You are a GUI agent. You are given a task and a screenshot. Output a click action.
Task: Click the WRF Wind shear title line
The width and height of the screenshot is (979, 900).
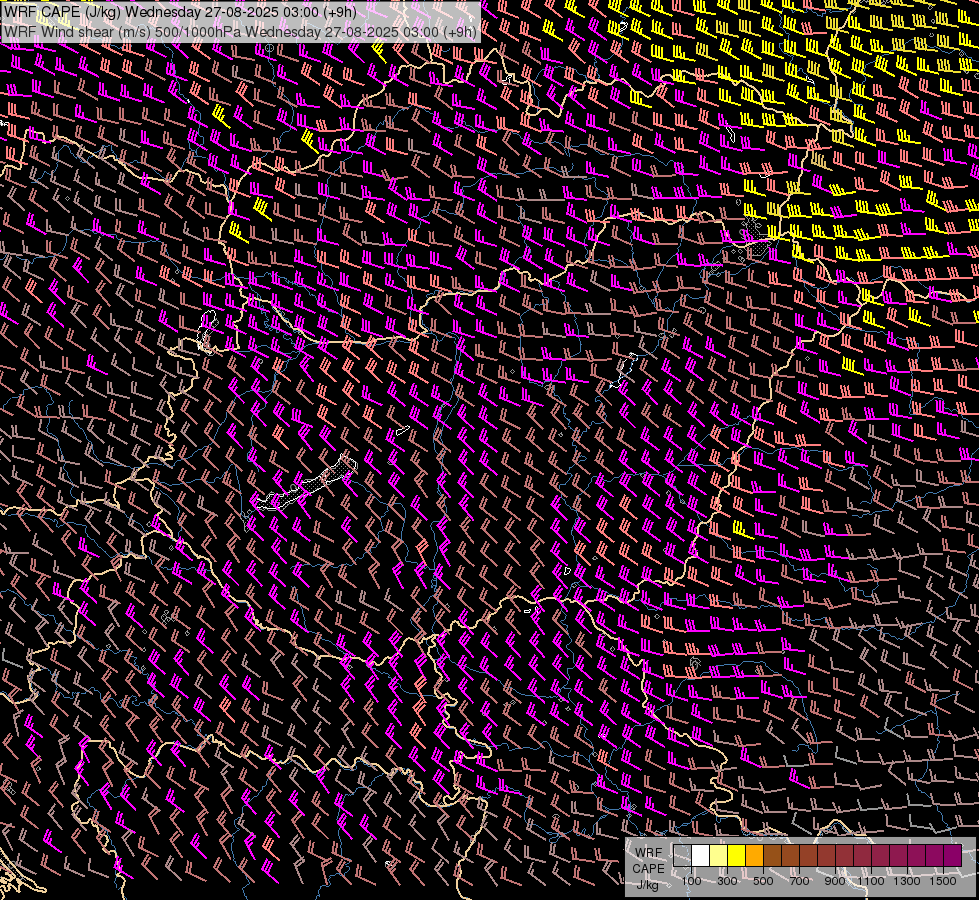(240, 31)
